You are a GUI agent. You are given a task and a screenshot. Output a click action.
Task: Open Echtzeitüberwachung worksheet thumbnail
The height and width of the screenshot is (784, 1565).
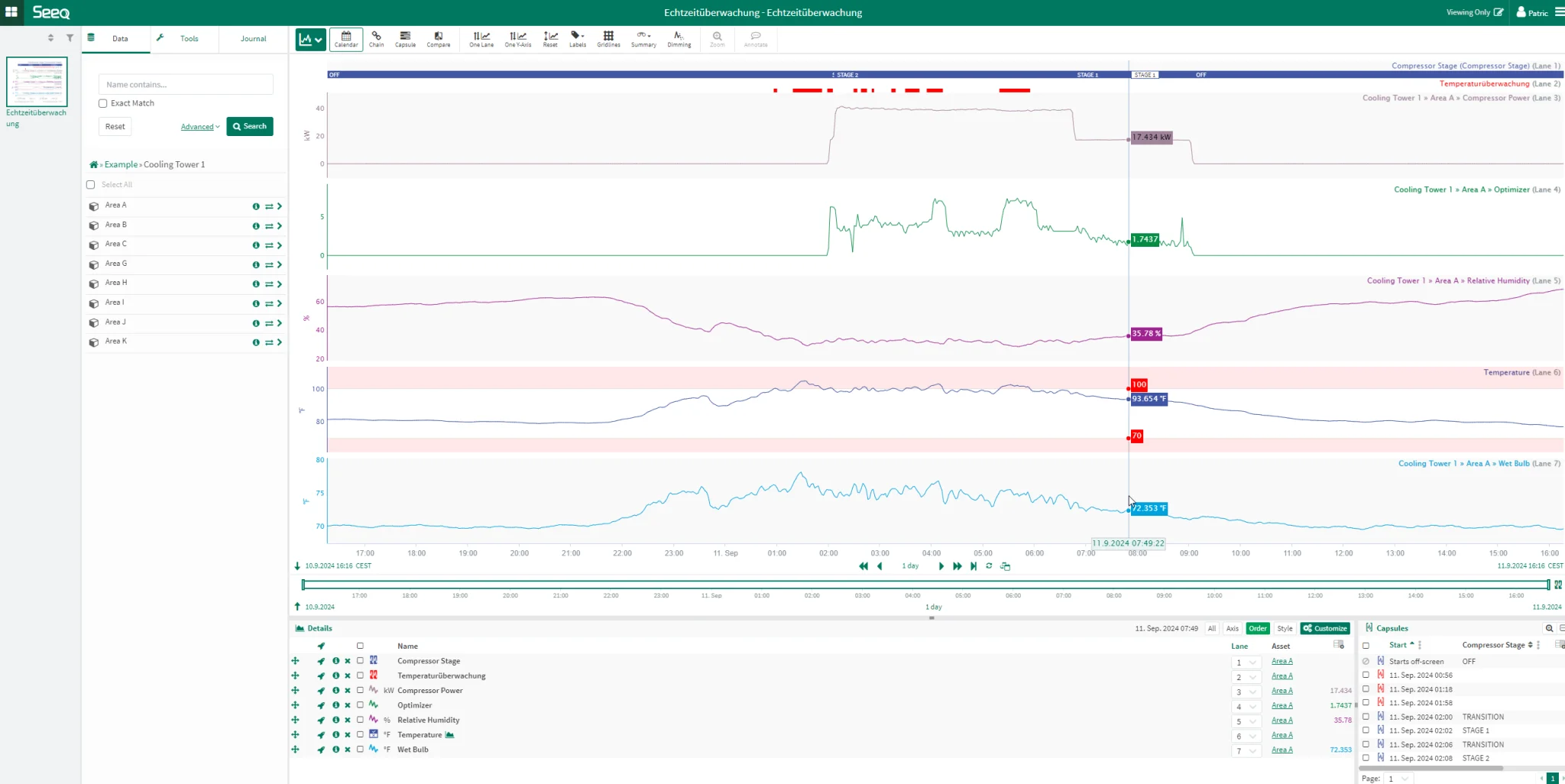(37, 82)
